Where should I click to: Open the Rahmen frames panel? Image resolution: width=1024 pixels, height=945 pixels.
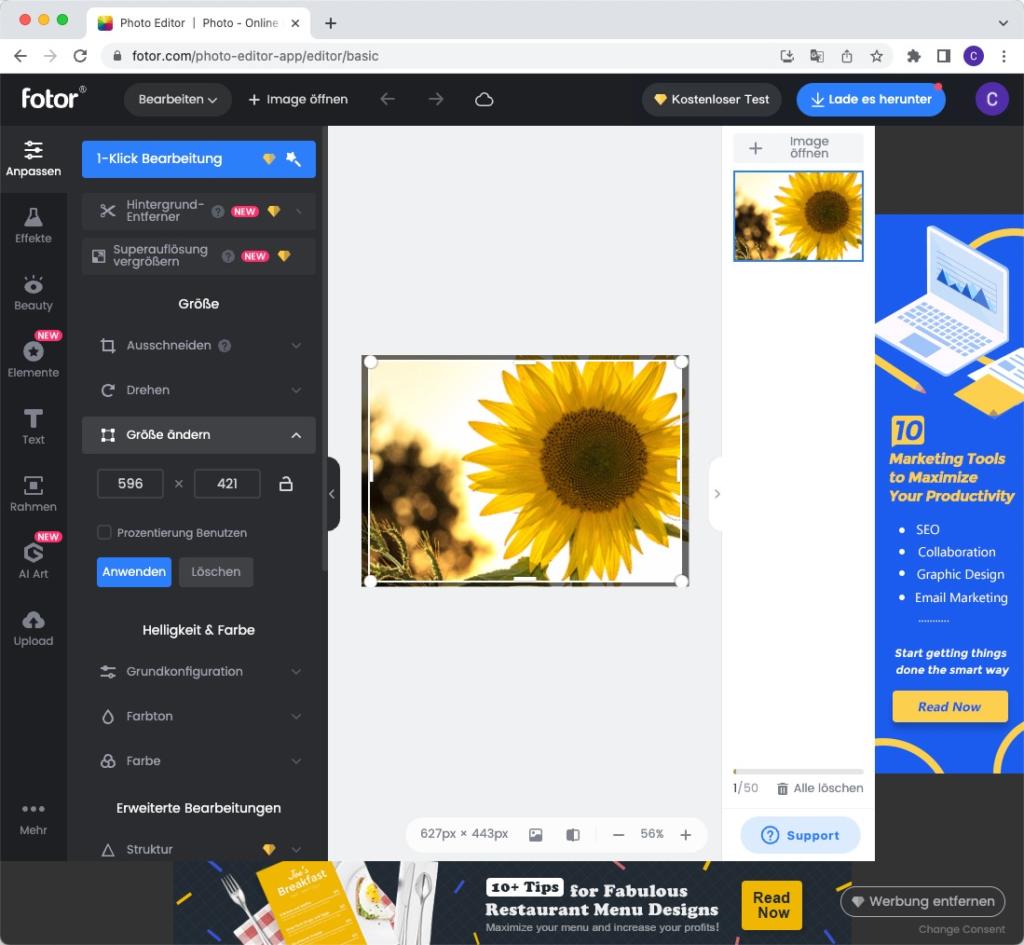point(33,493)
